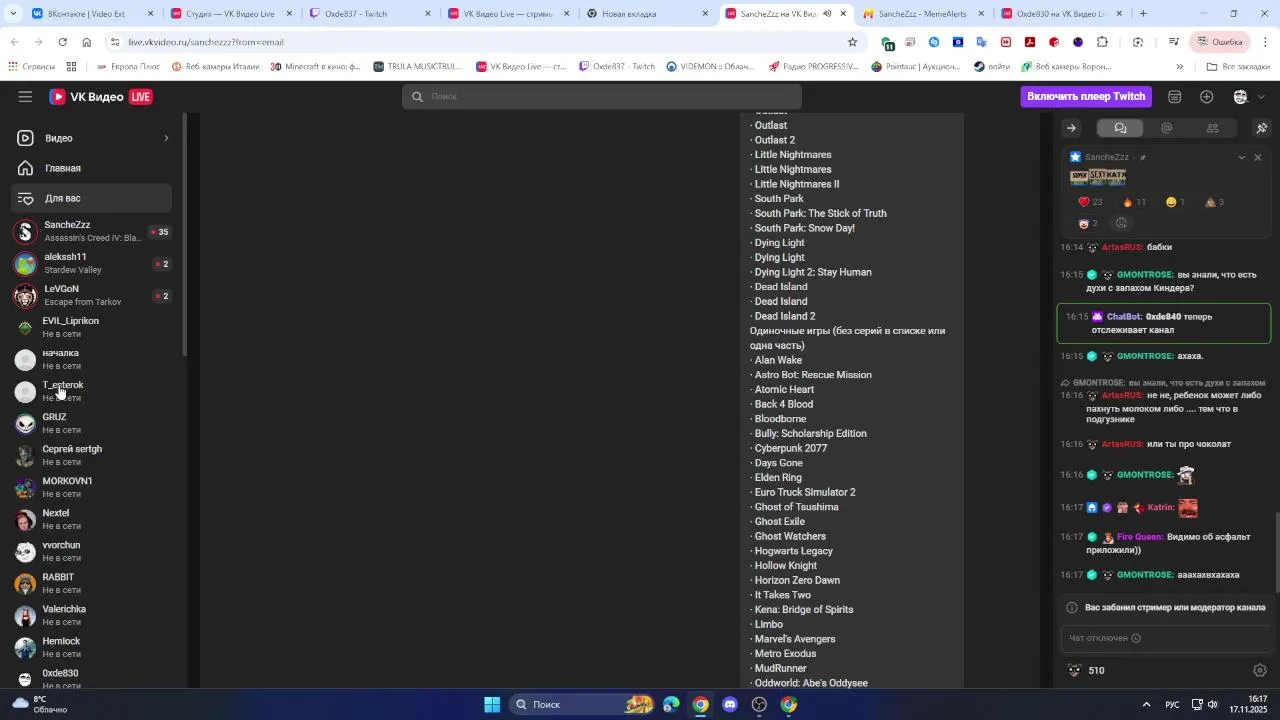Click Включить плеер Twitch button
The height and width of the screenshot is (720, 1280).
click(x=1086, y=97)
